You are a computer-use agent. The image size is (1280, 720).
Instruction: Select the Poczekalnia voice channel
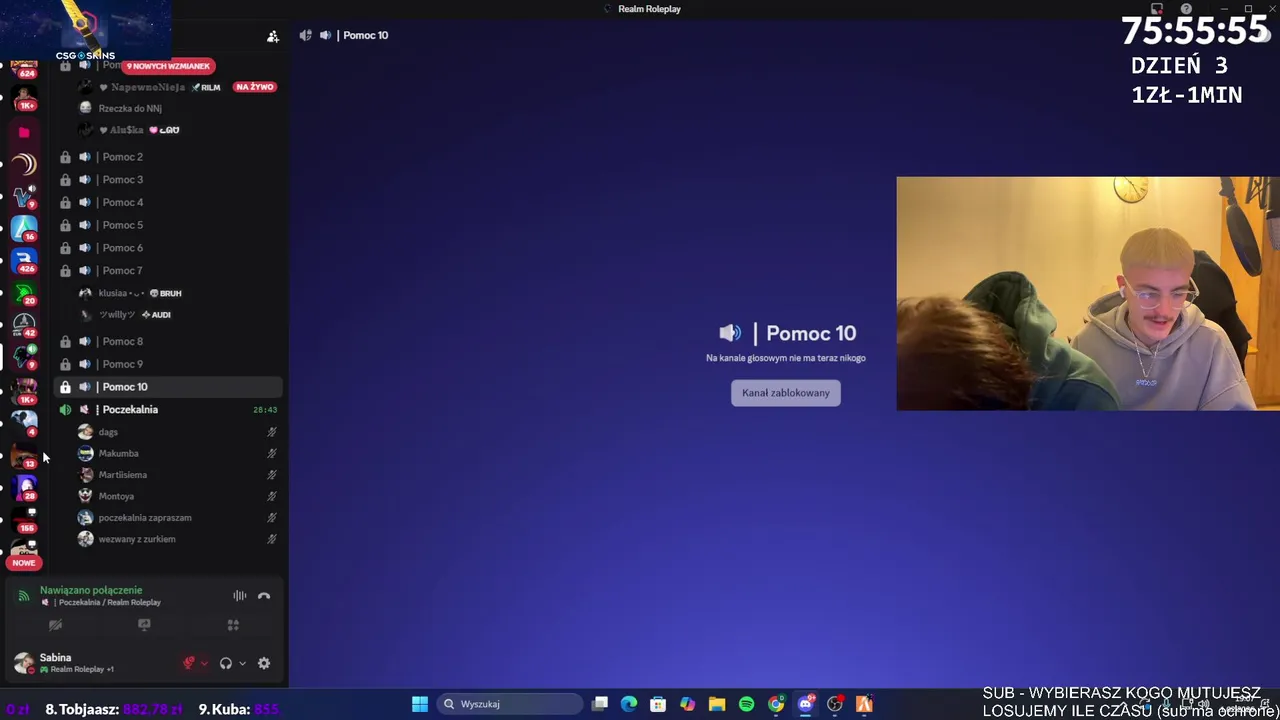tap(168, 409)
